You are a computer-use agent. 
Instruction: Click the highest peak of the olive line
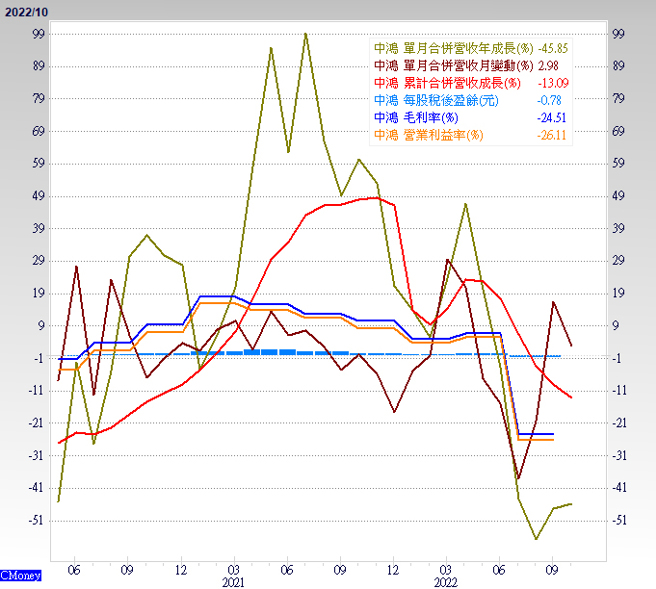pos(305,34)
